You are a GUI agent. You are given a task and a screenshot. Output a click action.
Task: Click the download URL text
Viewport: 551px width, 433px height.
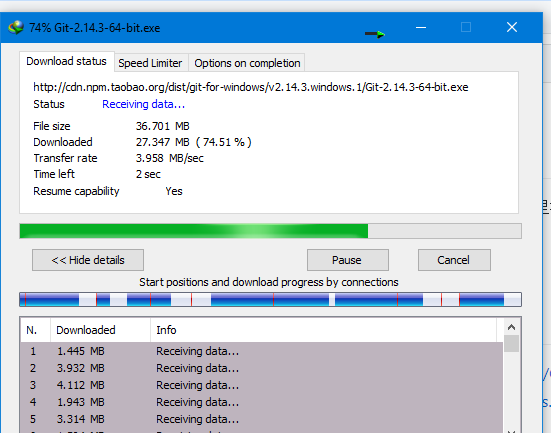pos(251,87)
